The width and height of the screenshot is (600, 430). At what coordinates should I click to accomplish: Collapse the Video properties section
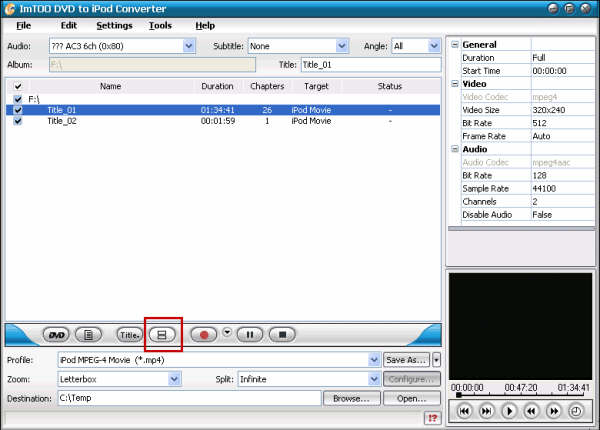[x=455, y=84]
